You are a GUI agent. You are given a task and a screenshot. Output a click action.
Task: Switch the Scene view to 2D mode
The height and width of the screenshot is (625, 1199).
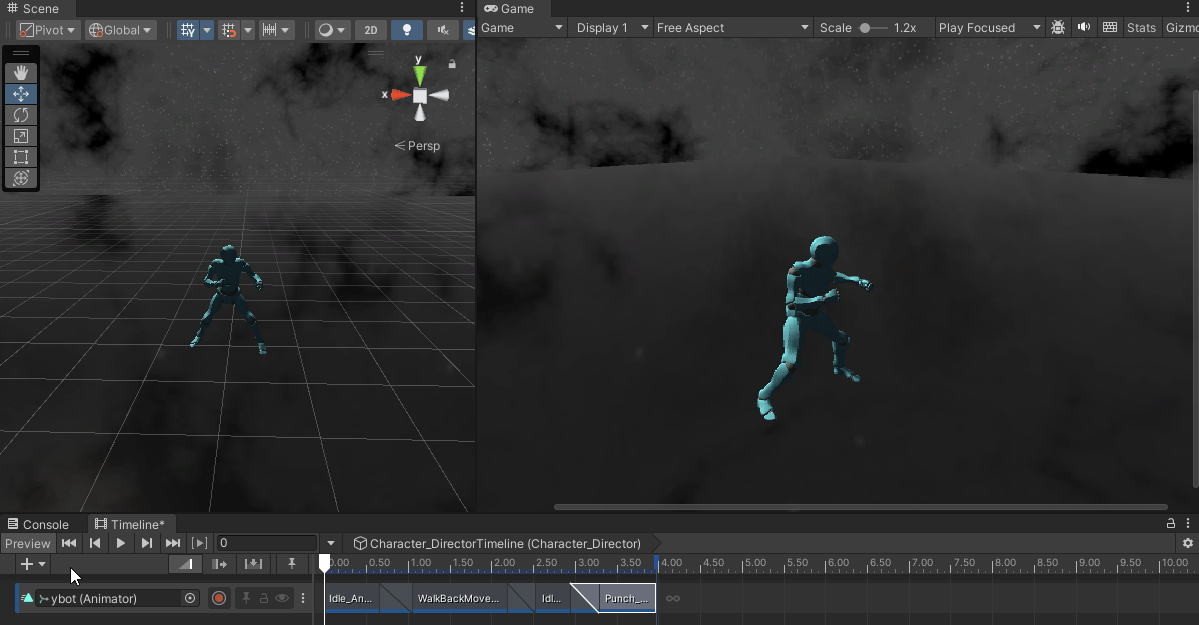point(370,29)
